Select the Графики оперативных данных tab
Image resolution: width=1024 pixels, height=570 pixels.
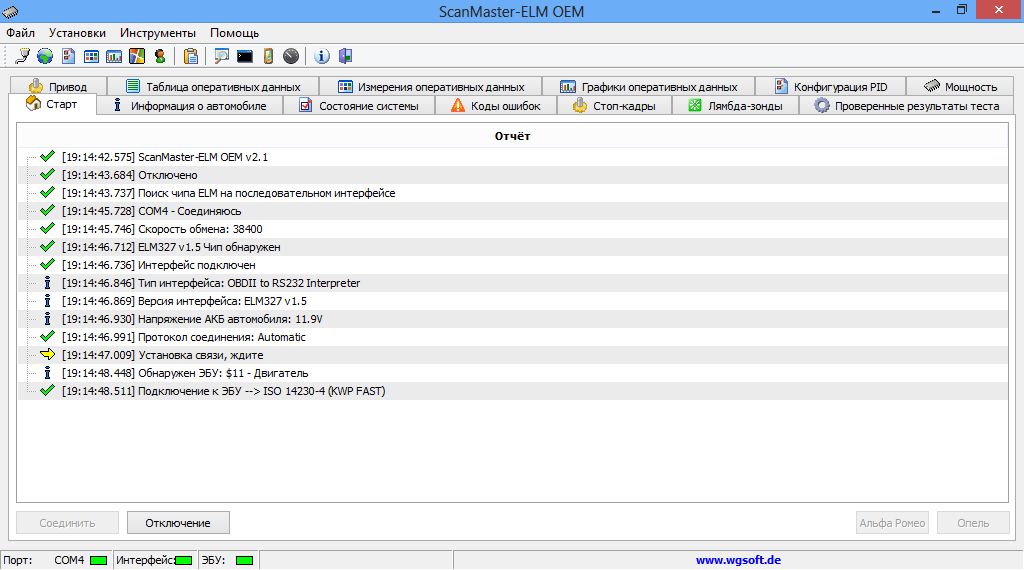point(648,87)
